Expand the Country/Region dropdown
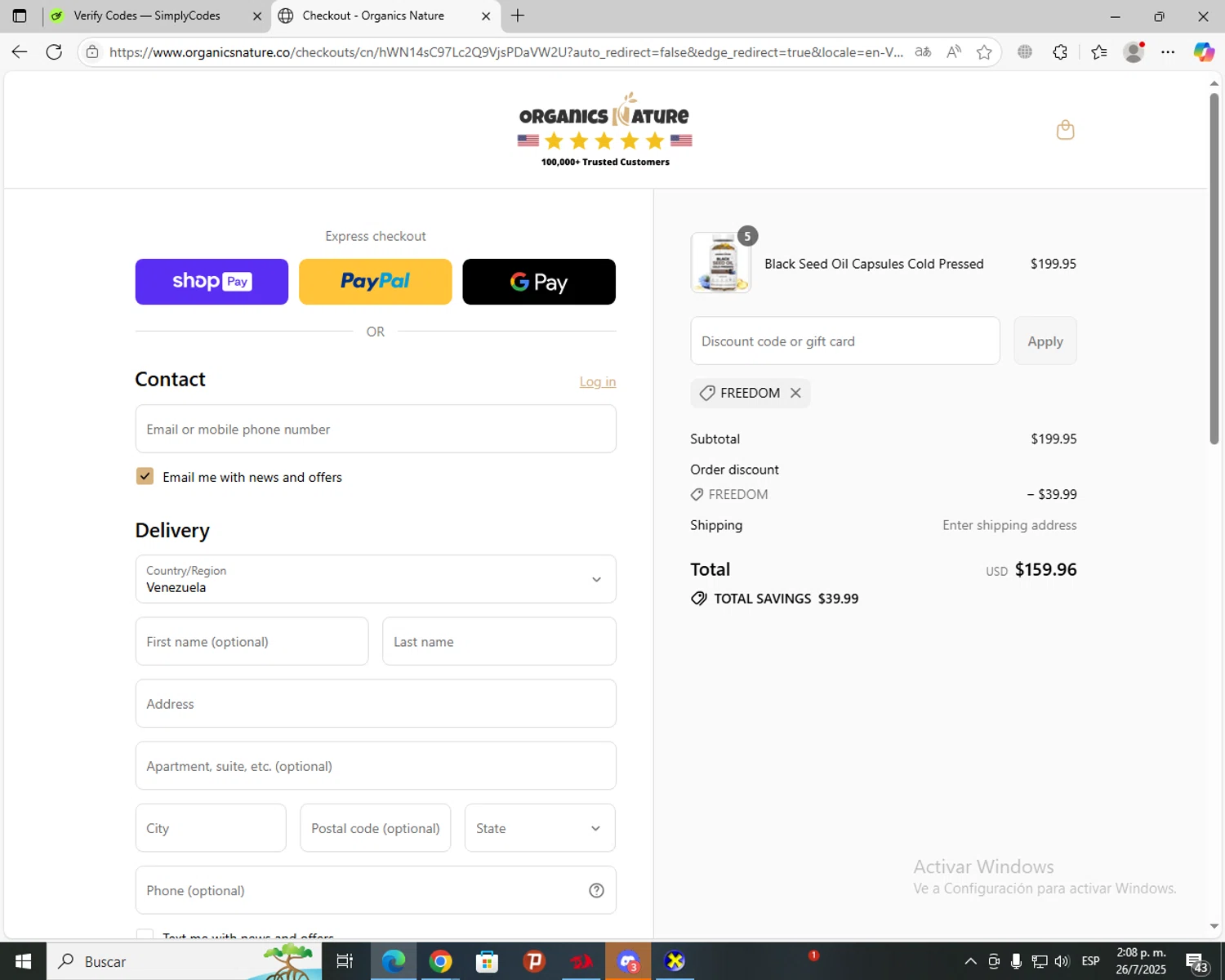 tap(376, 579)
